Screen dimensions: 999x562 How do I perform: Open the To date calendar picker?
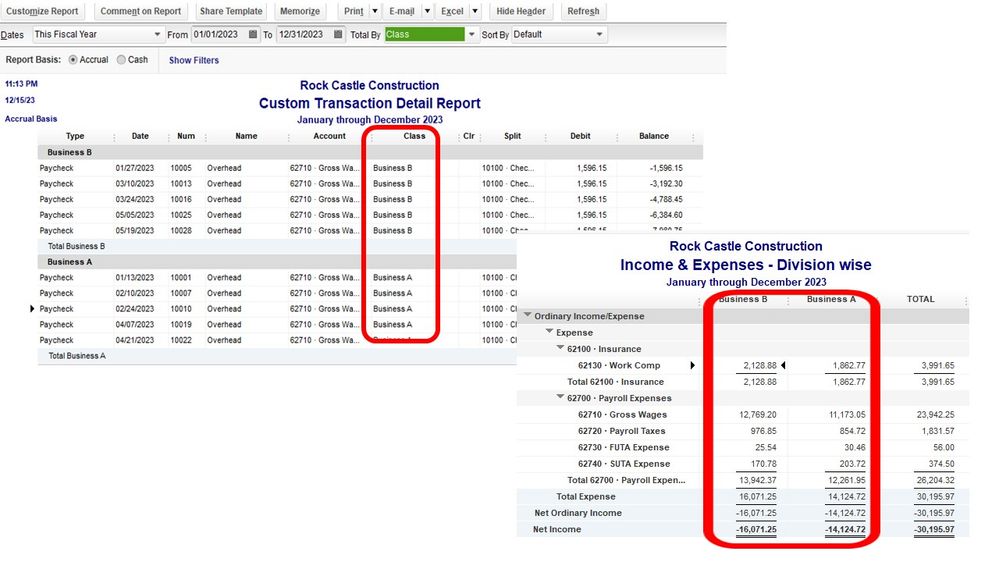point(338,34)
